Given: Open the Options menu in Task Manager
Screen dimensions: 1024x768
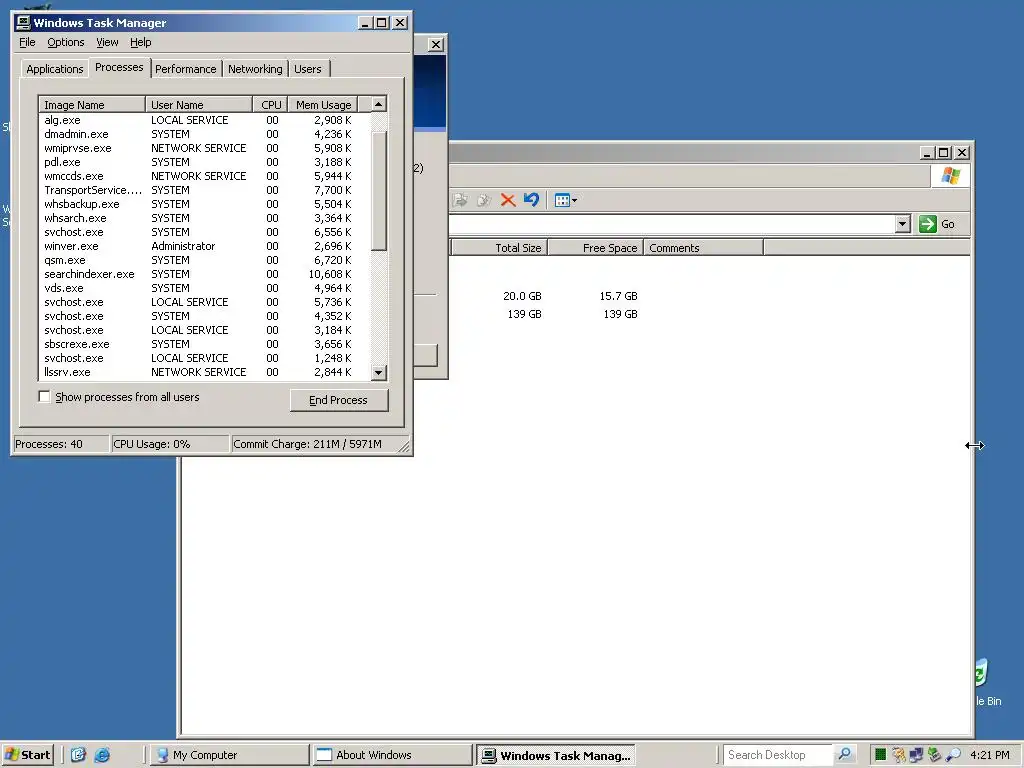Looking at the screenshot, I should click(x=65, y=42).
